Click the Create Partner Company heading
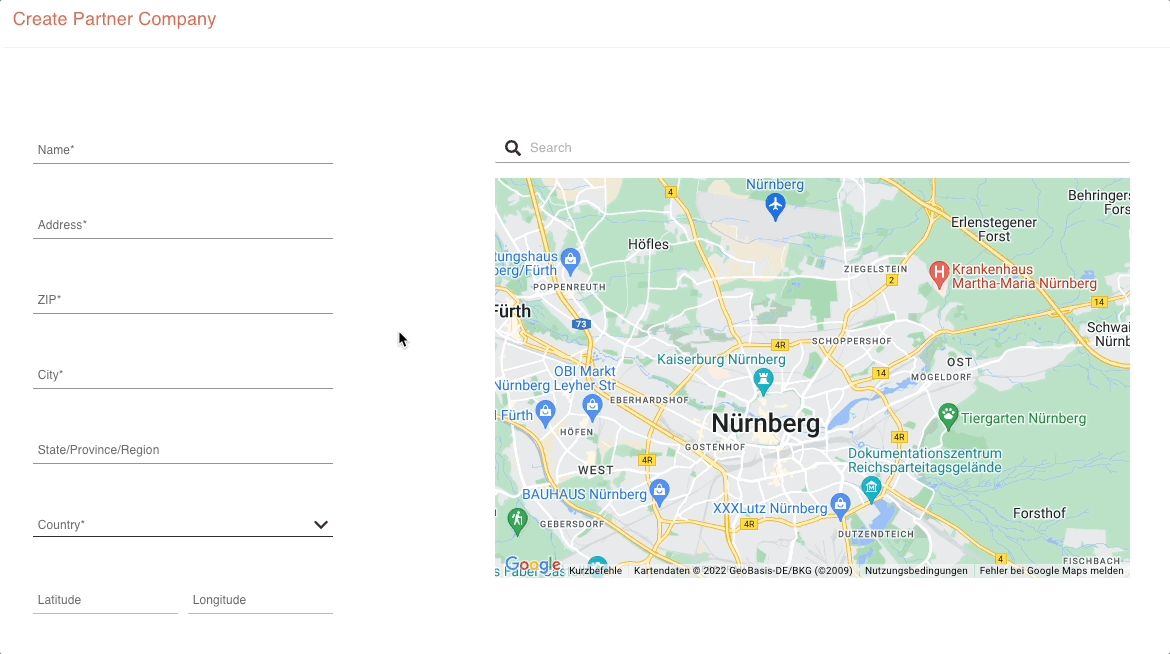 (x=114, y=19)
